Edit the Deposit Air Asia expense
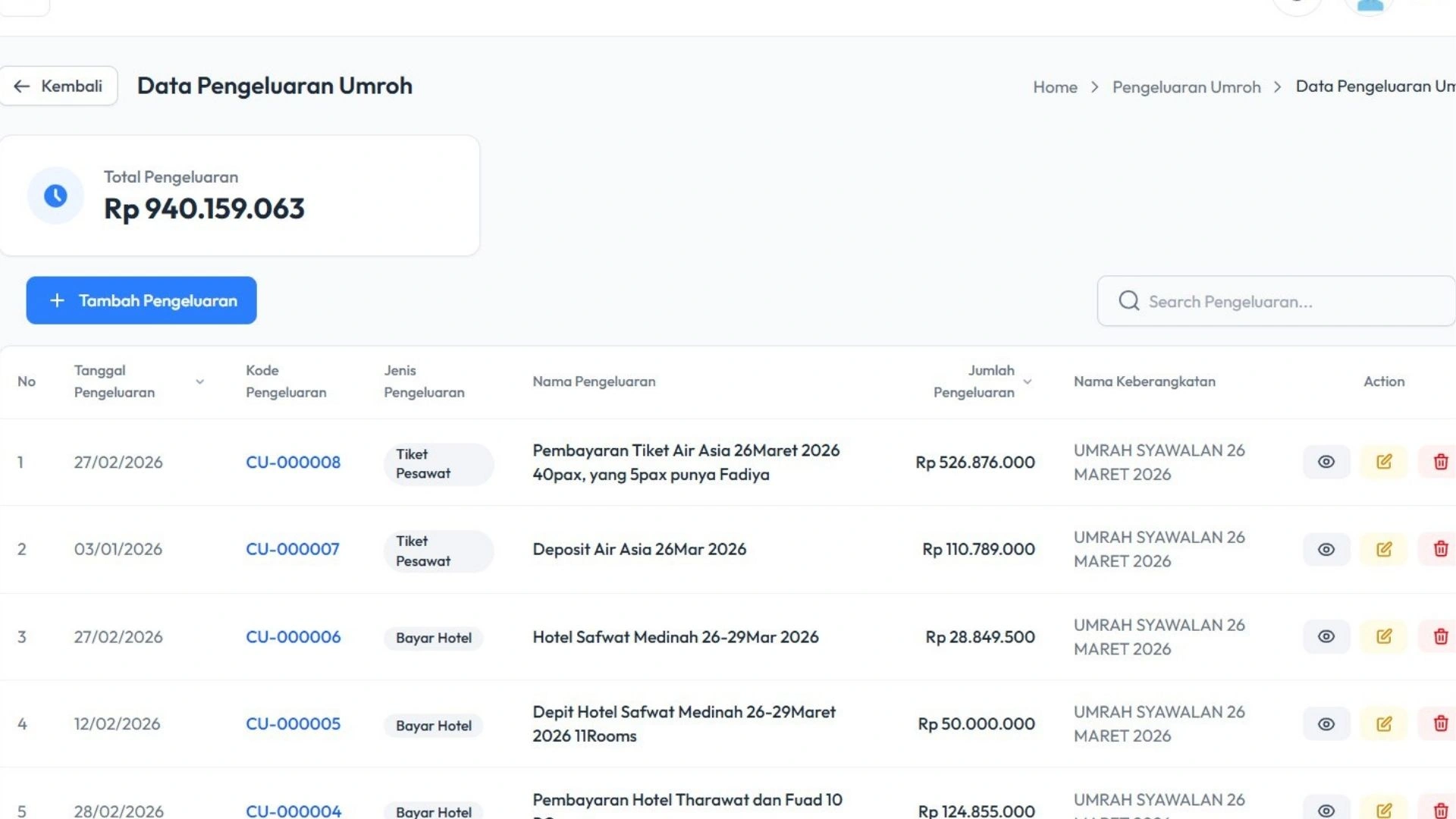The image size is (1456, 819). (1383, 549)
